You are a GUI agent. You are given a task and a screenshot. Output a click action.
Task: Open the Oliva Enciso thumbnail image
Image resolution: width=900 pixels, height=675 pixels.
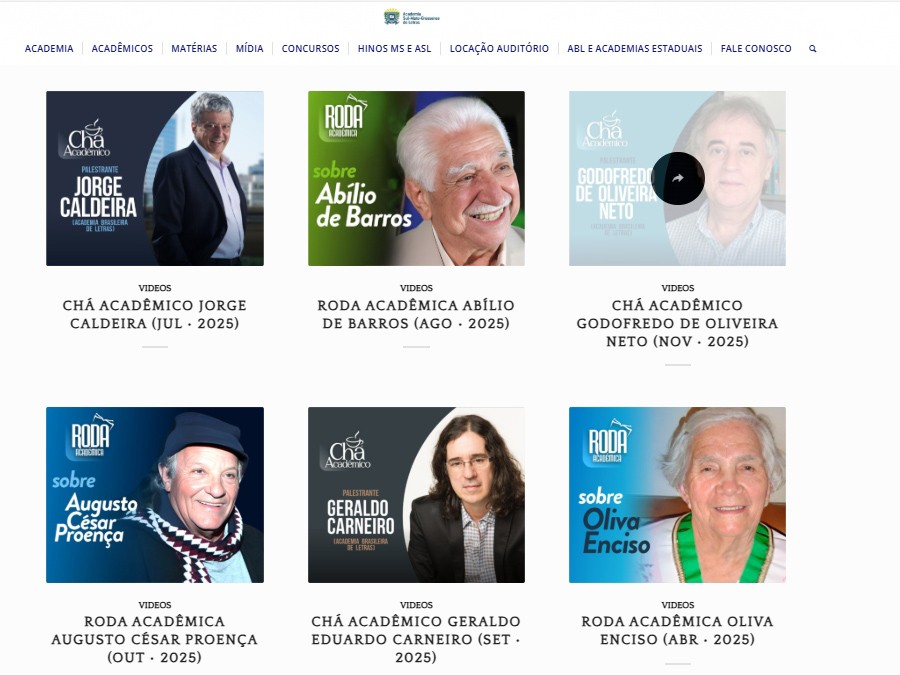pos(677,495)
